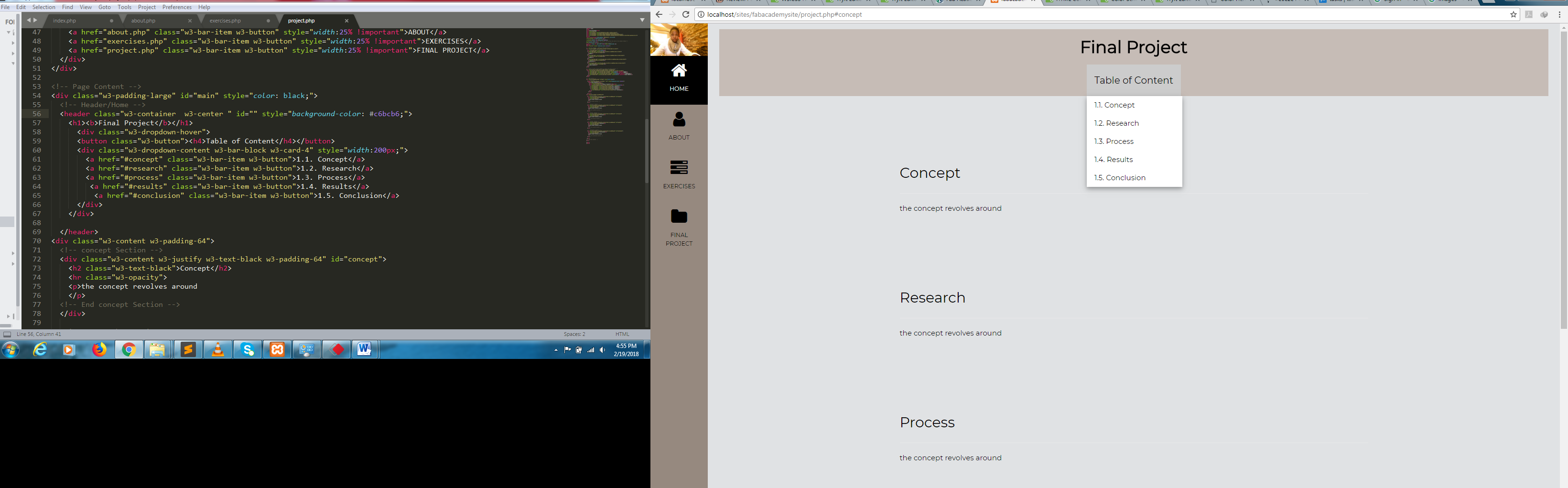
Task: Open the Goto menu
Action: point(105,7)
